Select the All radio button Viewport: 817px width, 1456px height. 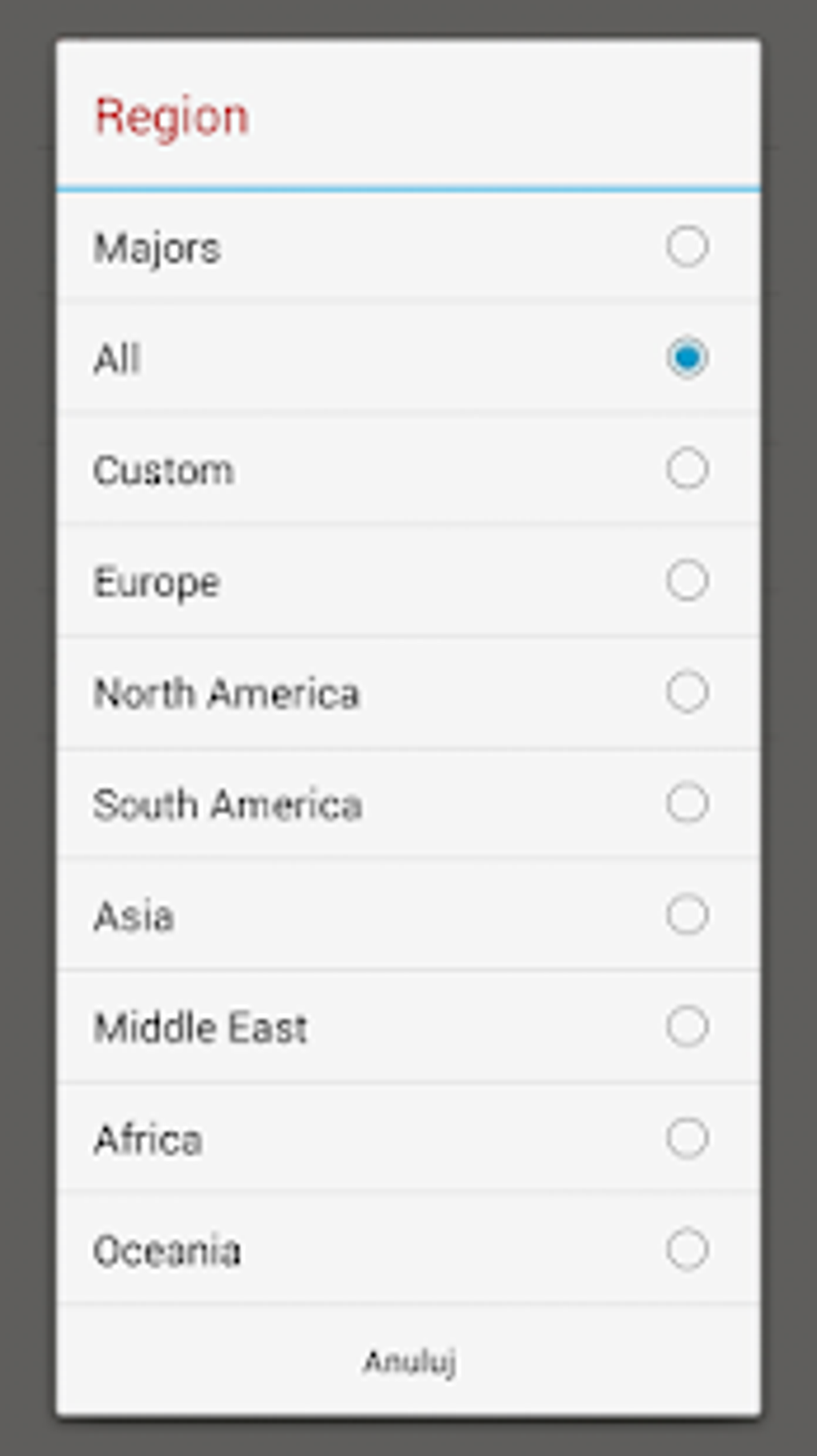point(686,357)
